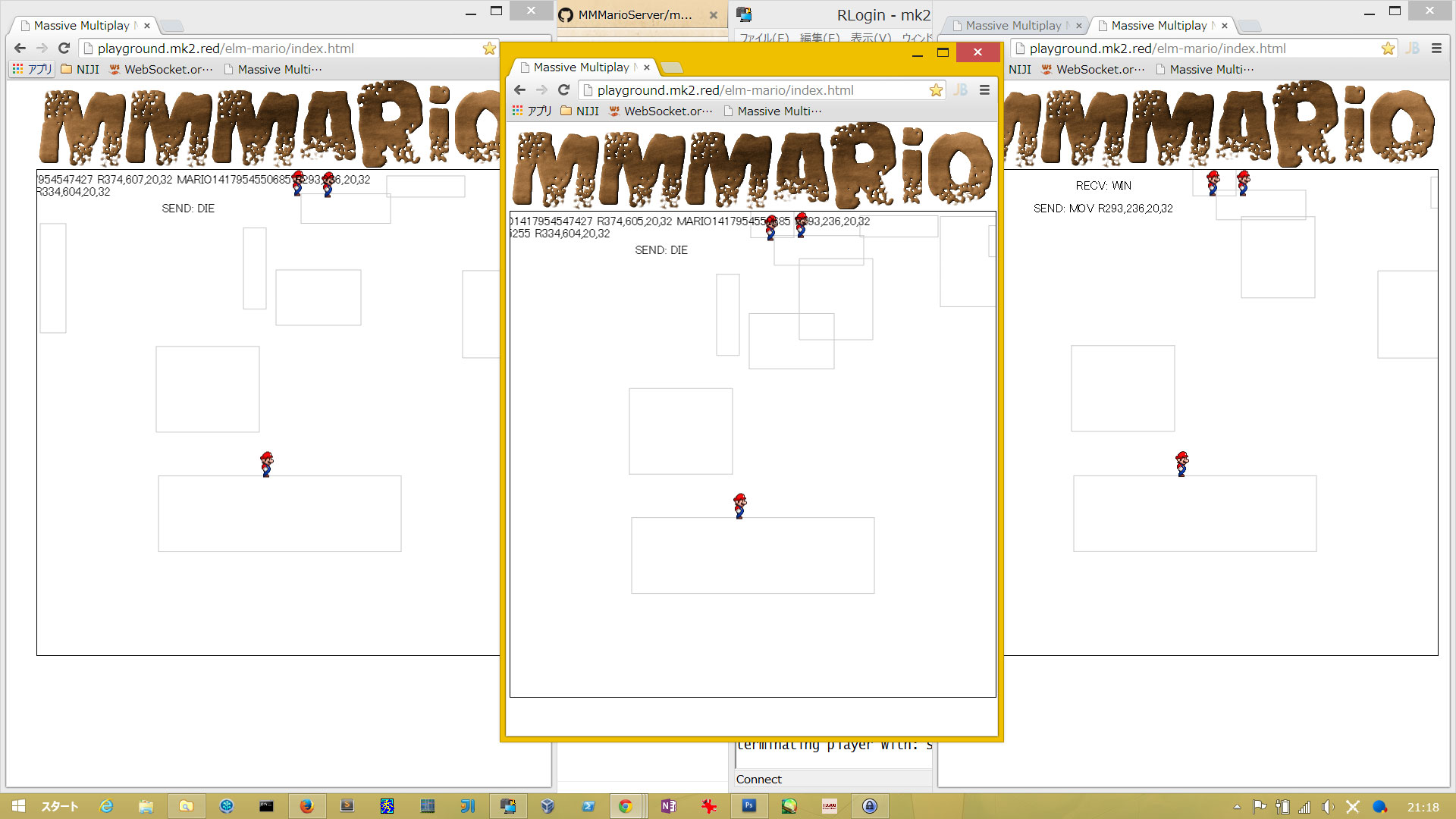Open Photoshop from the taskbar
This screenshot has width=1456, height=819.
pos(748,806)
